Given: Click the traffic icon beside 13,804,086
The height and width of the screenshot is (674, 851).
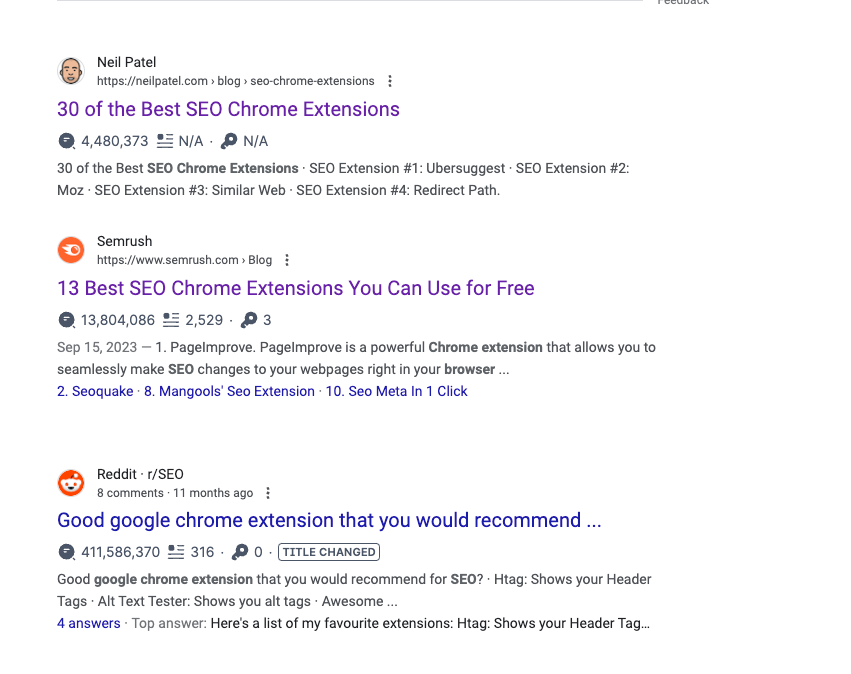Looking at the screenshot, I should (66, 319).
